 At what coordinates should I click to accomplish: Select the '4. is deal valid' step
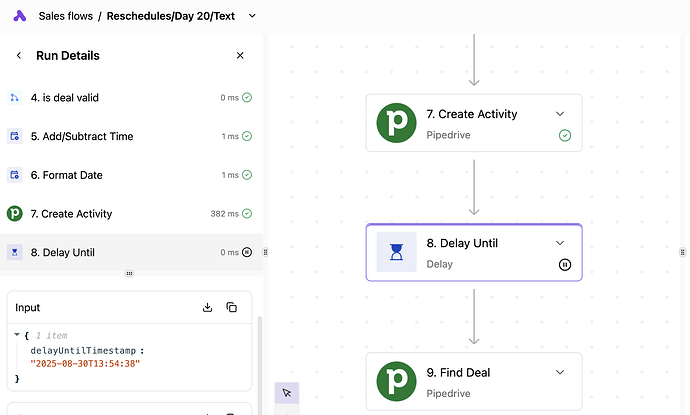pos(64,98)
